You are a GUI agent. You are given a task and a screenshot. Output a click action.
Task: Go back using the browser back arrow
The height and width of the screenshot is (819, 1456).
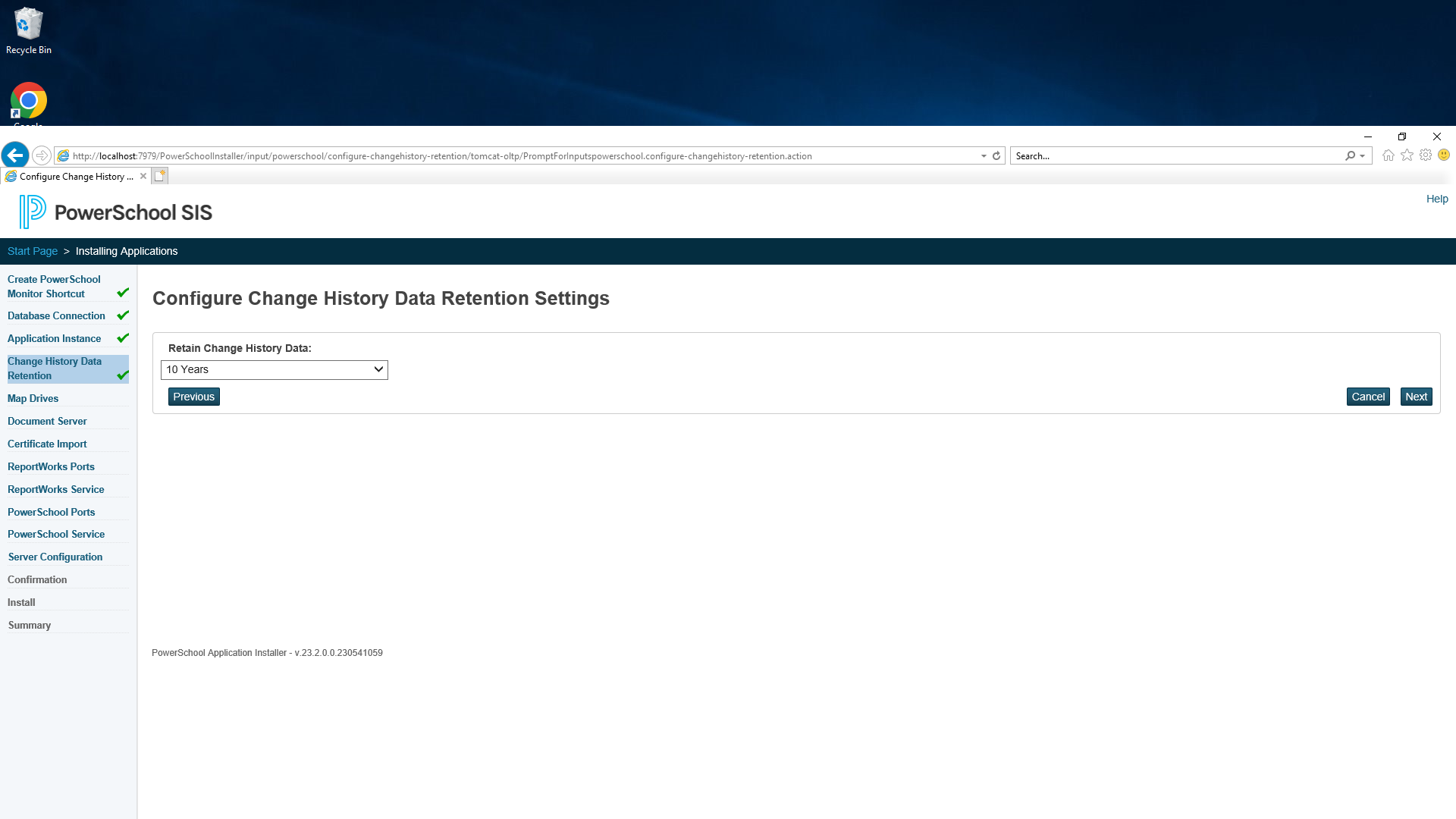(x=15, y=155)
